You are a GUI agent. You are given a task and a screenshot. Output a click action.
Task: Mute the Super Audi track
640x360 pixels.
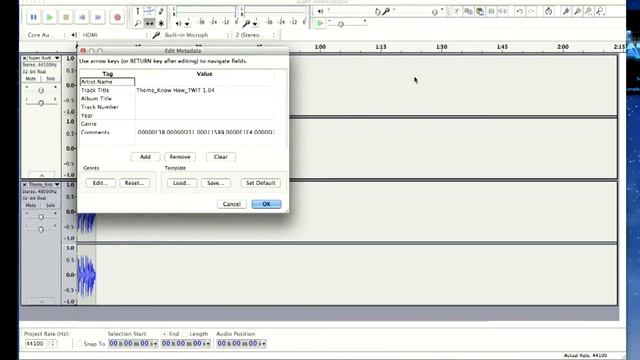31,78
